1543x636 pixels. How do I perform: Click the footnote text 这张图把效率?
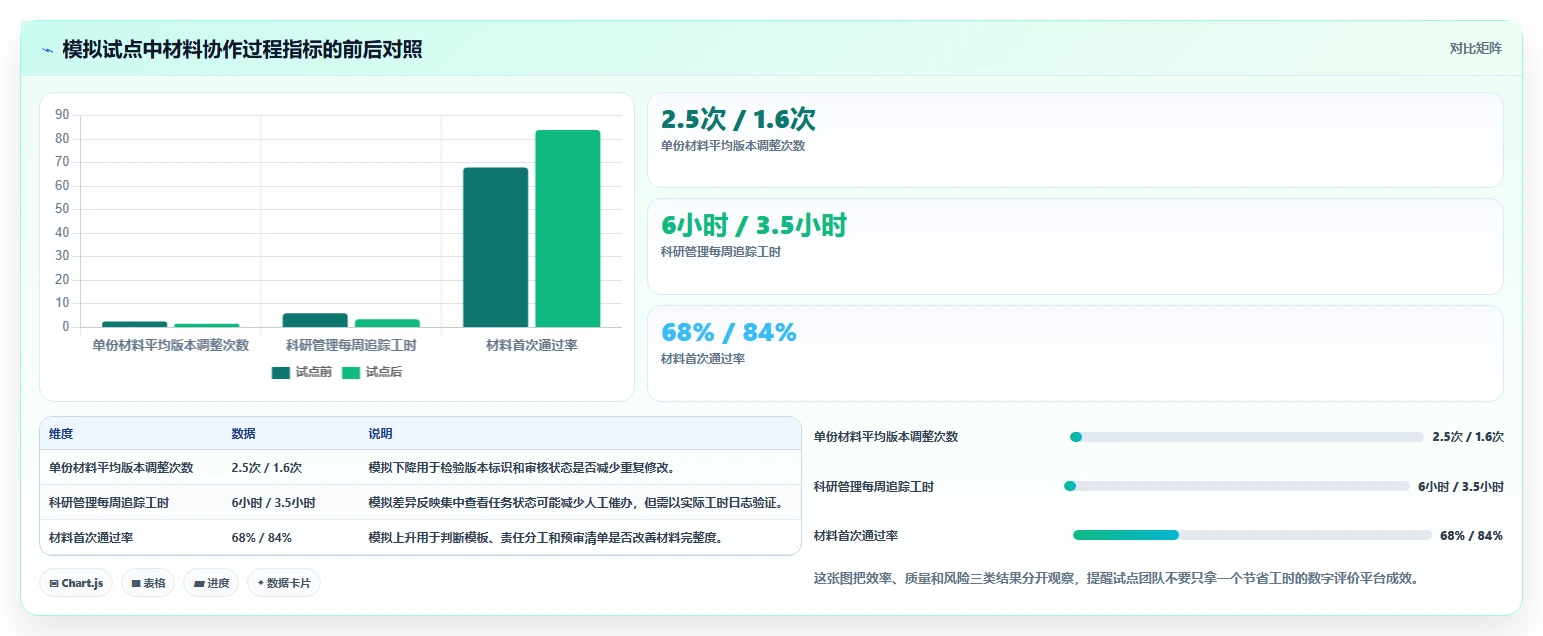(x=1116, y=578)
